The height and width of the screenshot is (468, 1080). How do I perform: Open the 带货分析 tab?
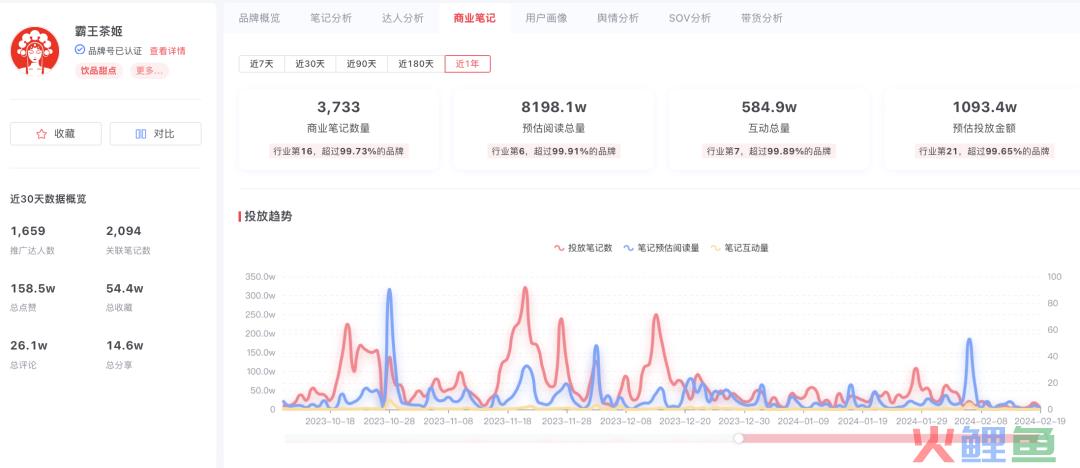click(762, 18)
